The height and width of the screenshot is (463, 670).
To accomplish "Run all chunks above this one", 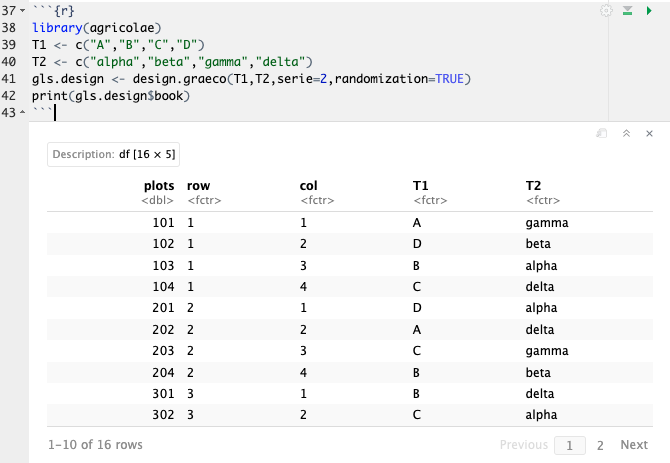I will (628, 10).
